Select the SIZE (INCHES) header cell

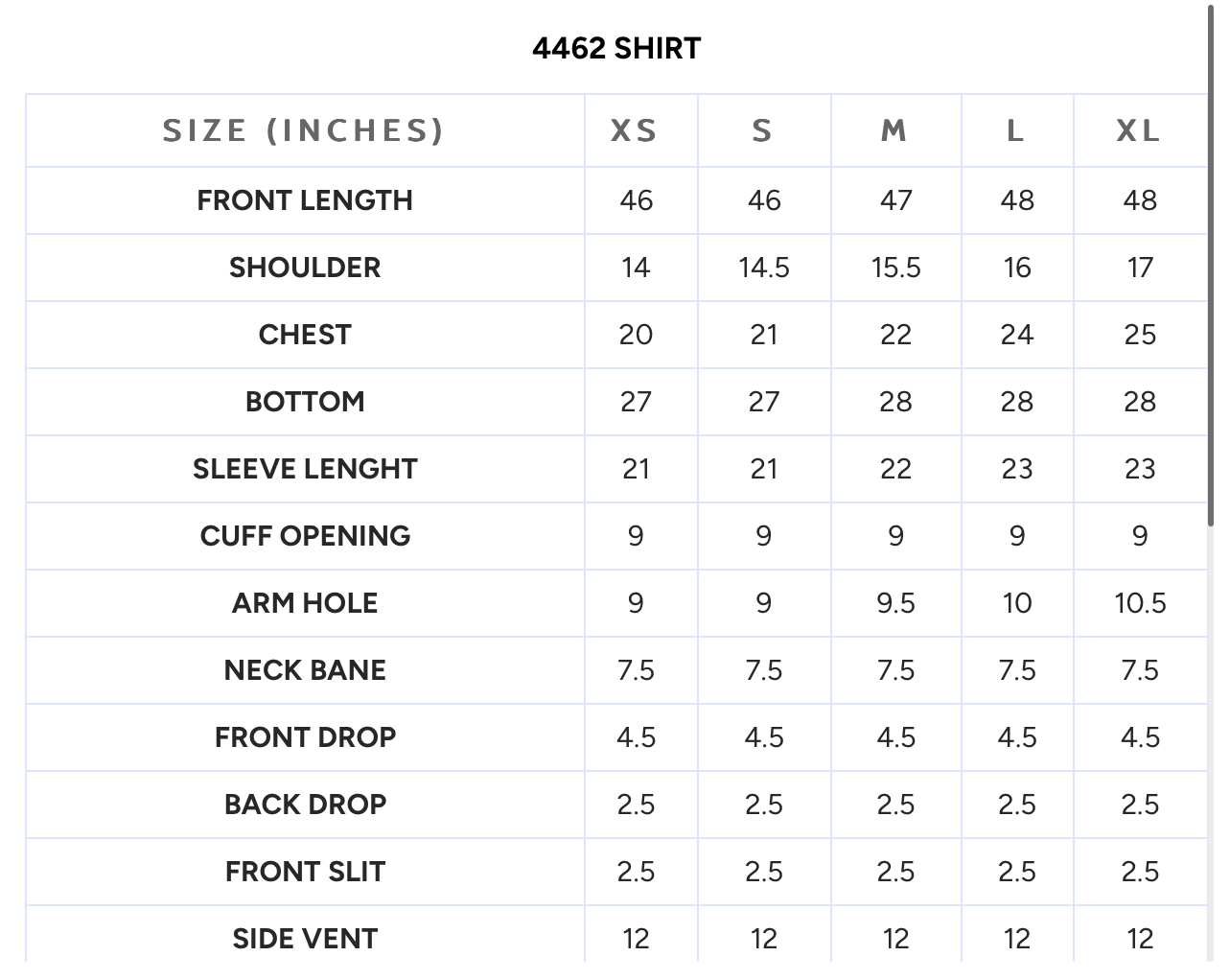pos(305,130)
